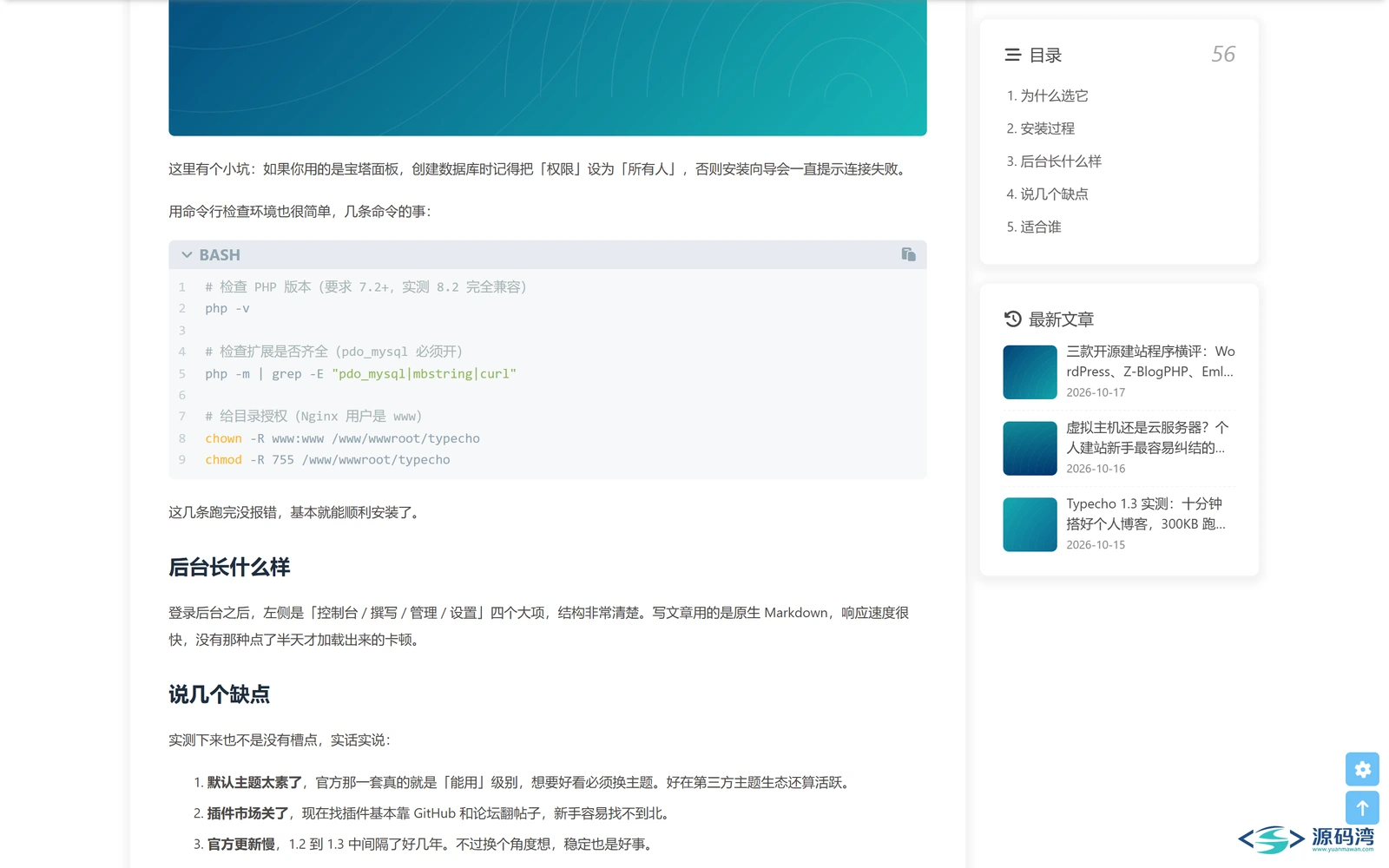
Task: Click the back-to-top arrow button
Action: point(1362,808)
